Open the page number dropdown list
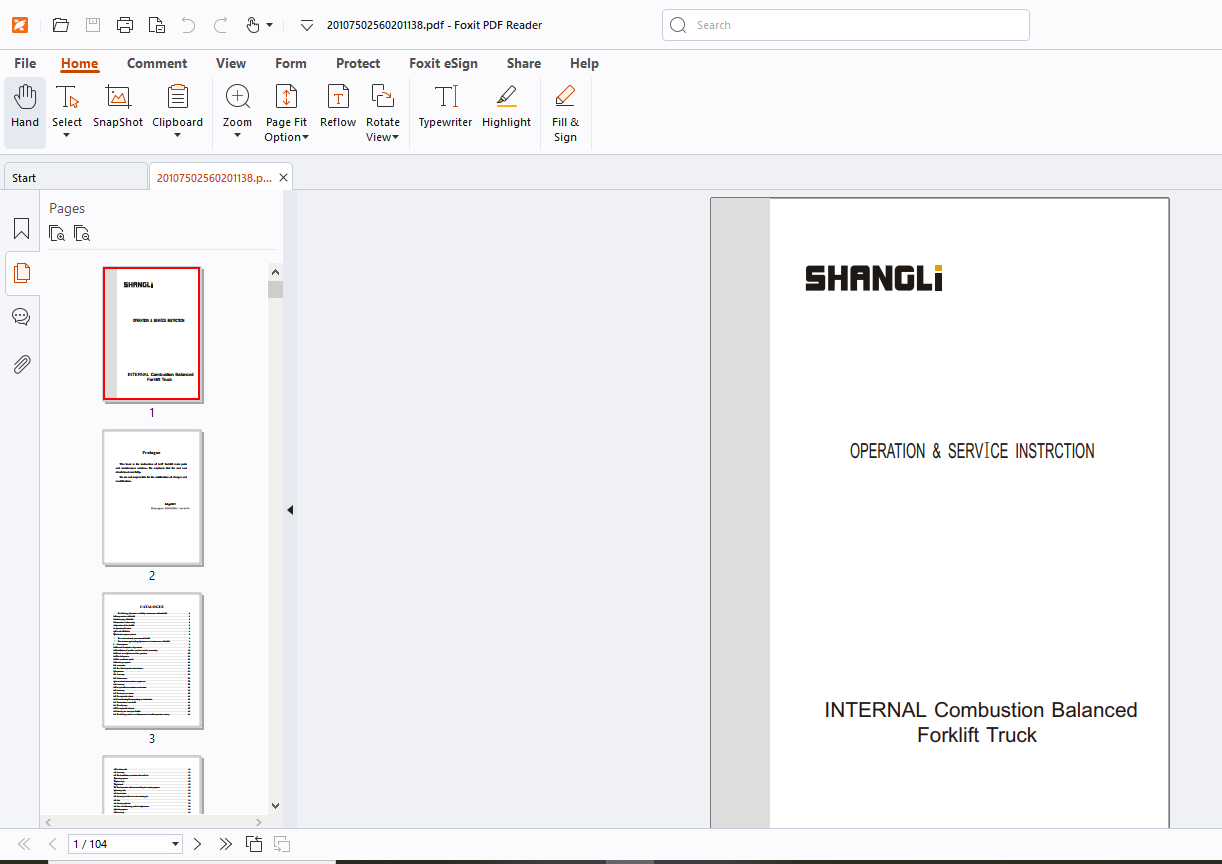 coord(176,845)
